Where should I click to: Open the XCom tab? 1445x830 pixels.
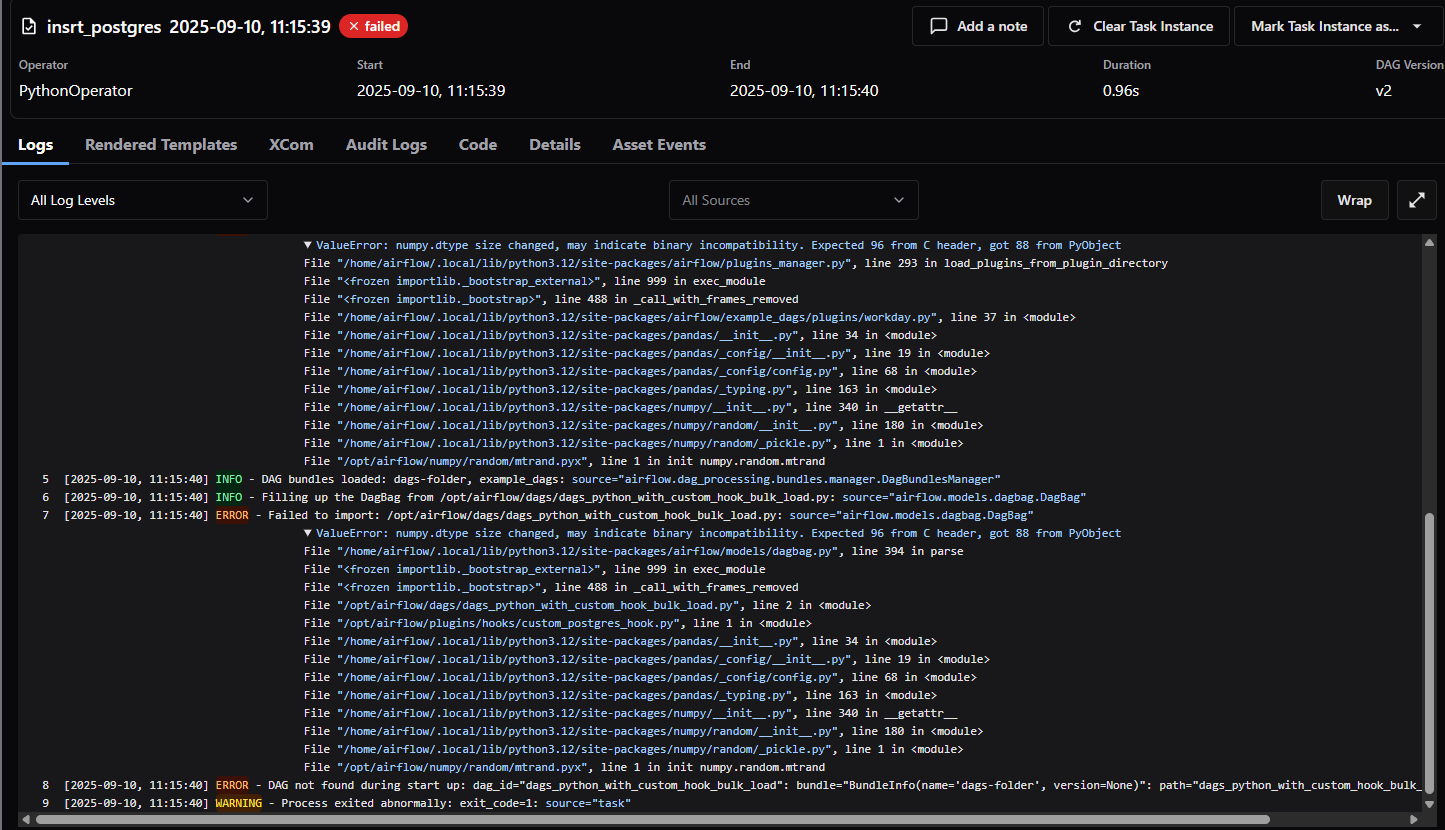click(291, 145)
